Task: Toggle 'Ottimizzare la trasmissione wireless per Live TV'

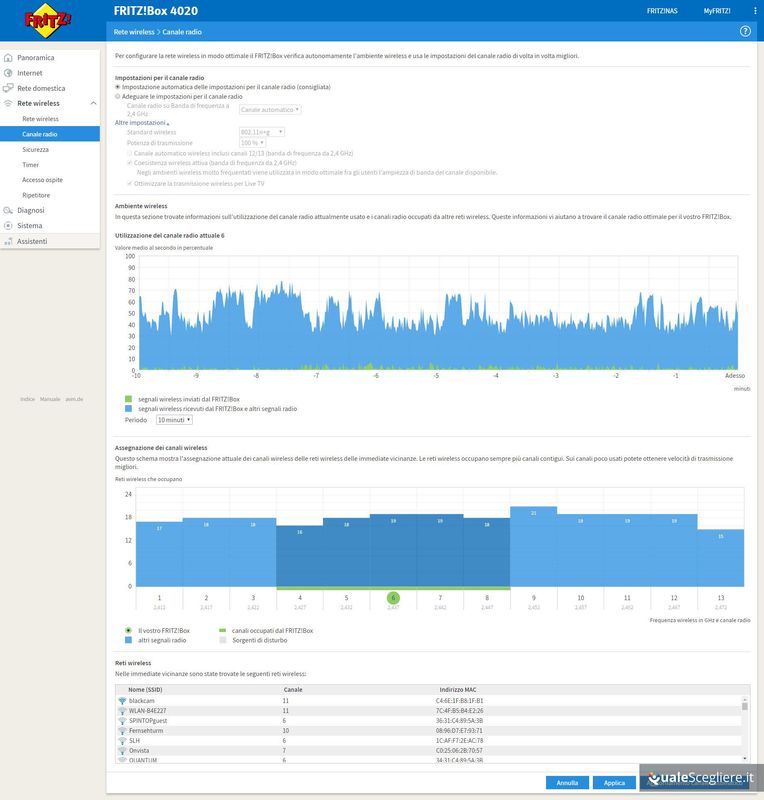Action: (x=130, y=183)
